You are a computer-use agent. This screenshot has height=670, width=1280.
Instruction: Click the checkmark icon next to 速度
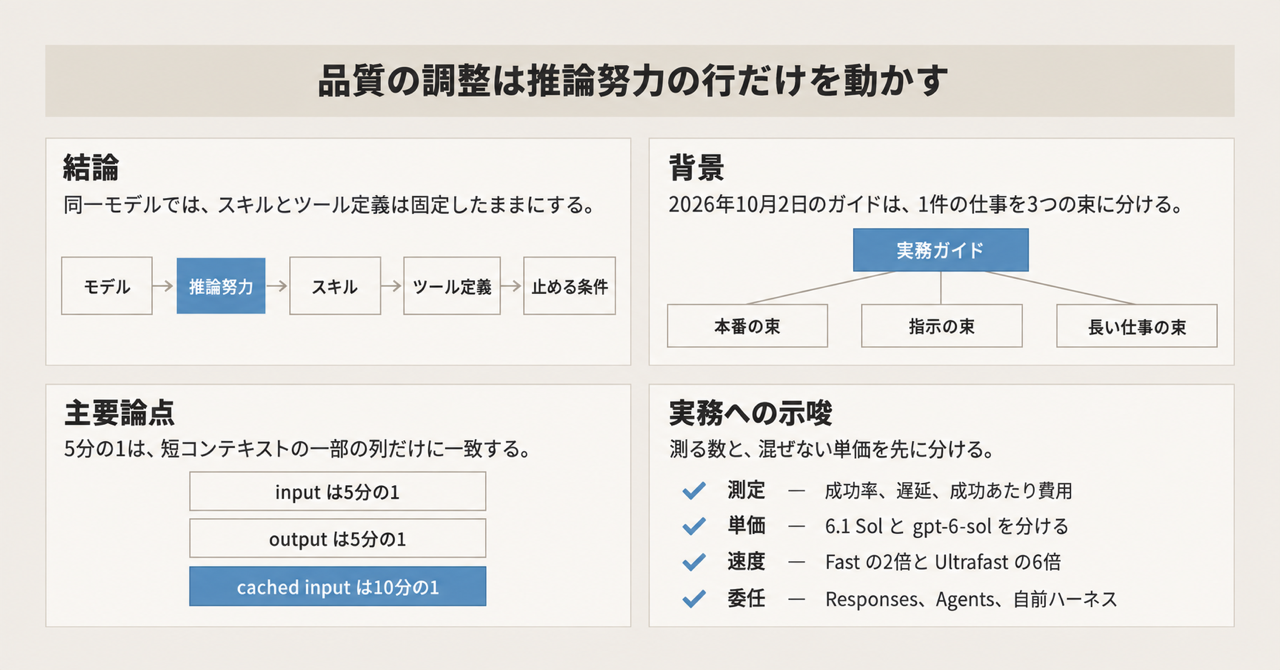pos(693,562)
